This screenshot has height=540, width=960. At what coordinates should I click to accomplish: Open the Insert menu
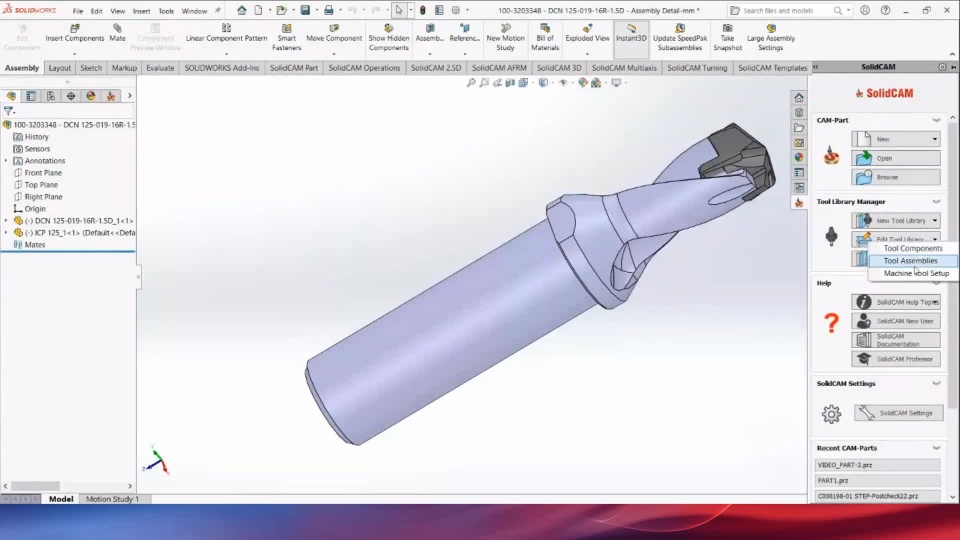tap(141, 11)
